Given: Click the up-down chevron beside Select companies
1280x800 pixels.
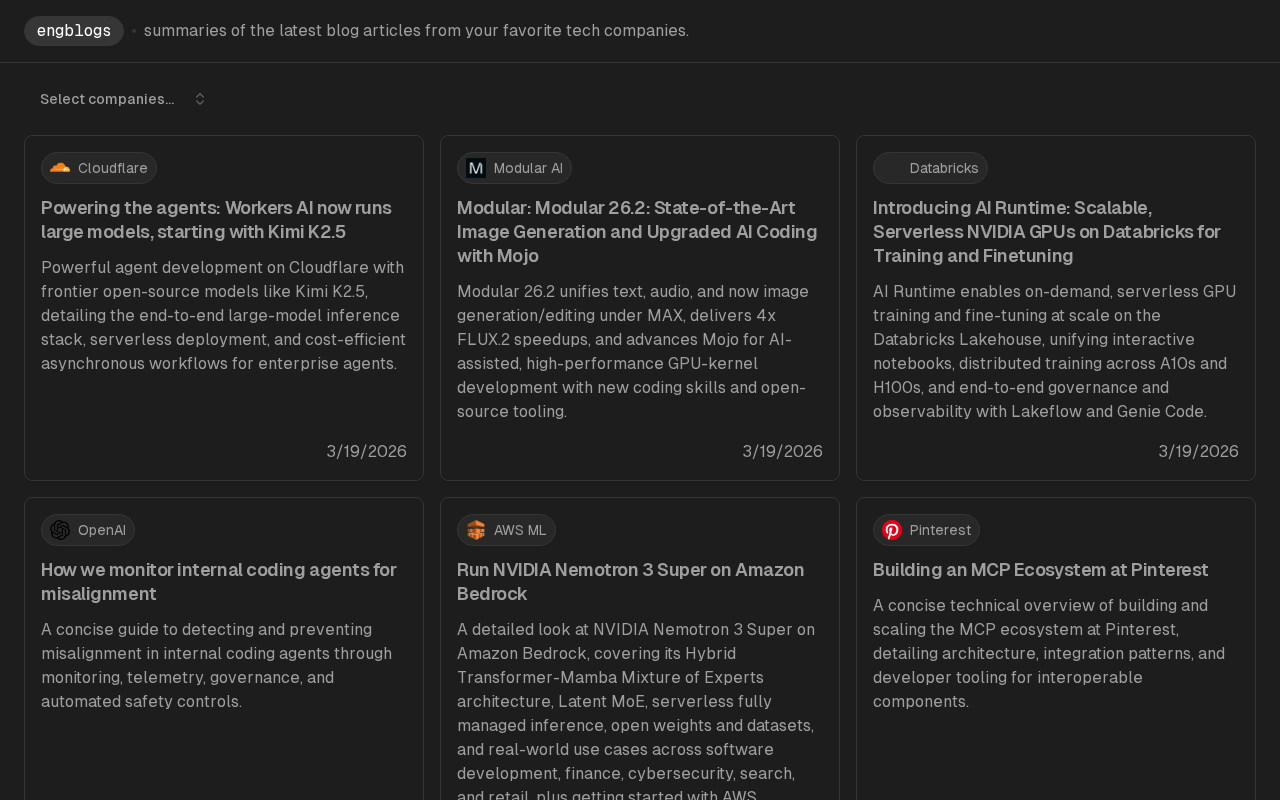Looking at the screenshot, I should (x=200, y=99).
